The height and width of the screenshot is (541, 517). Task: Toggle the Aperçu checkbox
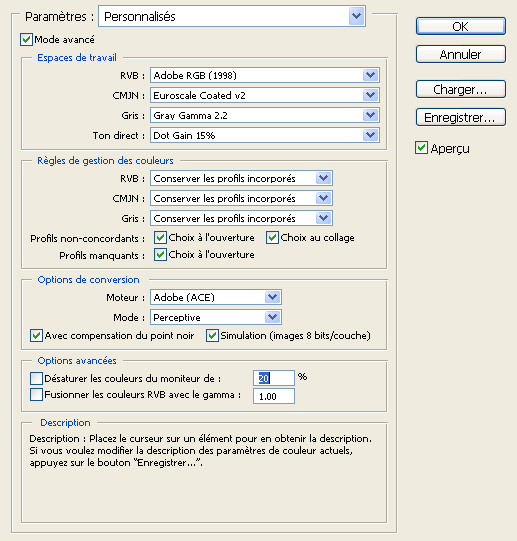421,148
